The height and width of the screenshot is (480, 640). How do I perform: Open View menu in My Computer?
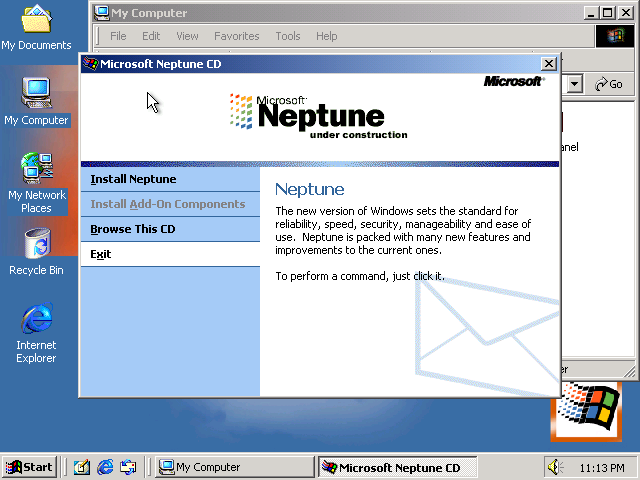[187, 36]
